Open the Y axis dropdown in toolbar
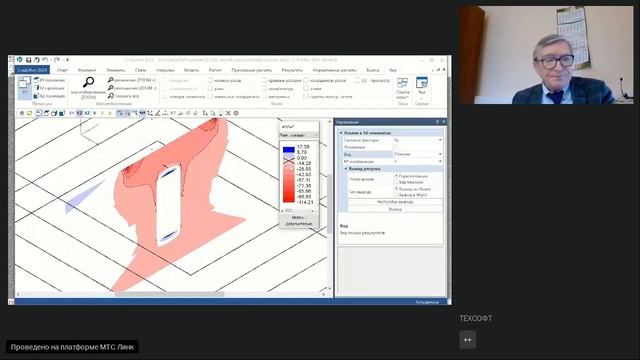Image resolution: width=640 pixels, height=360 pixels. pos(94,113)
